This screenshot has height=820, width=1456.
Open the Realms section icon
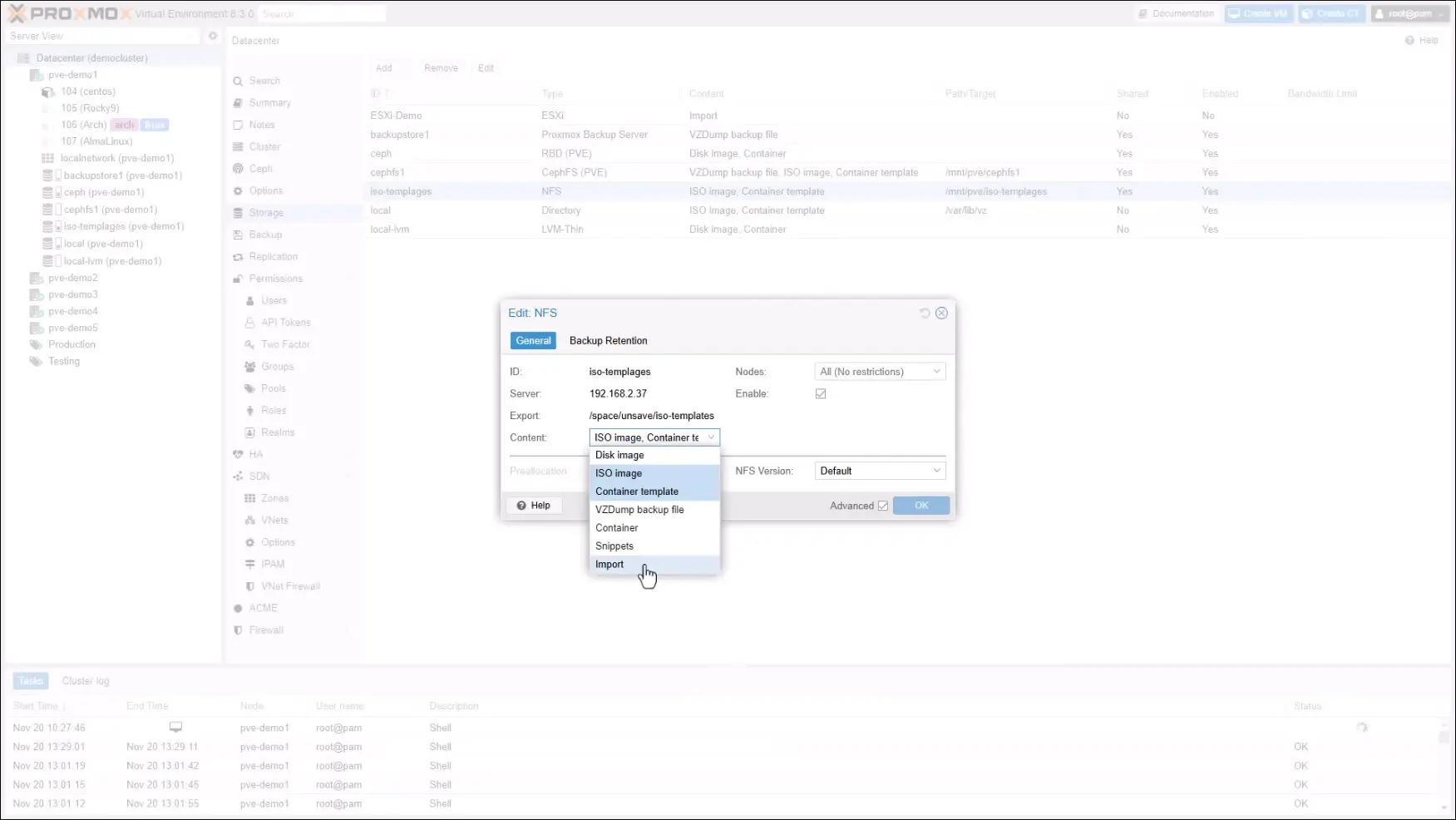click(249, 432)
